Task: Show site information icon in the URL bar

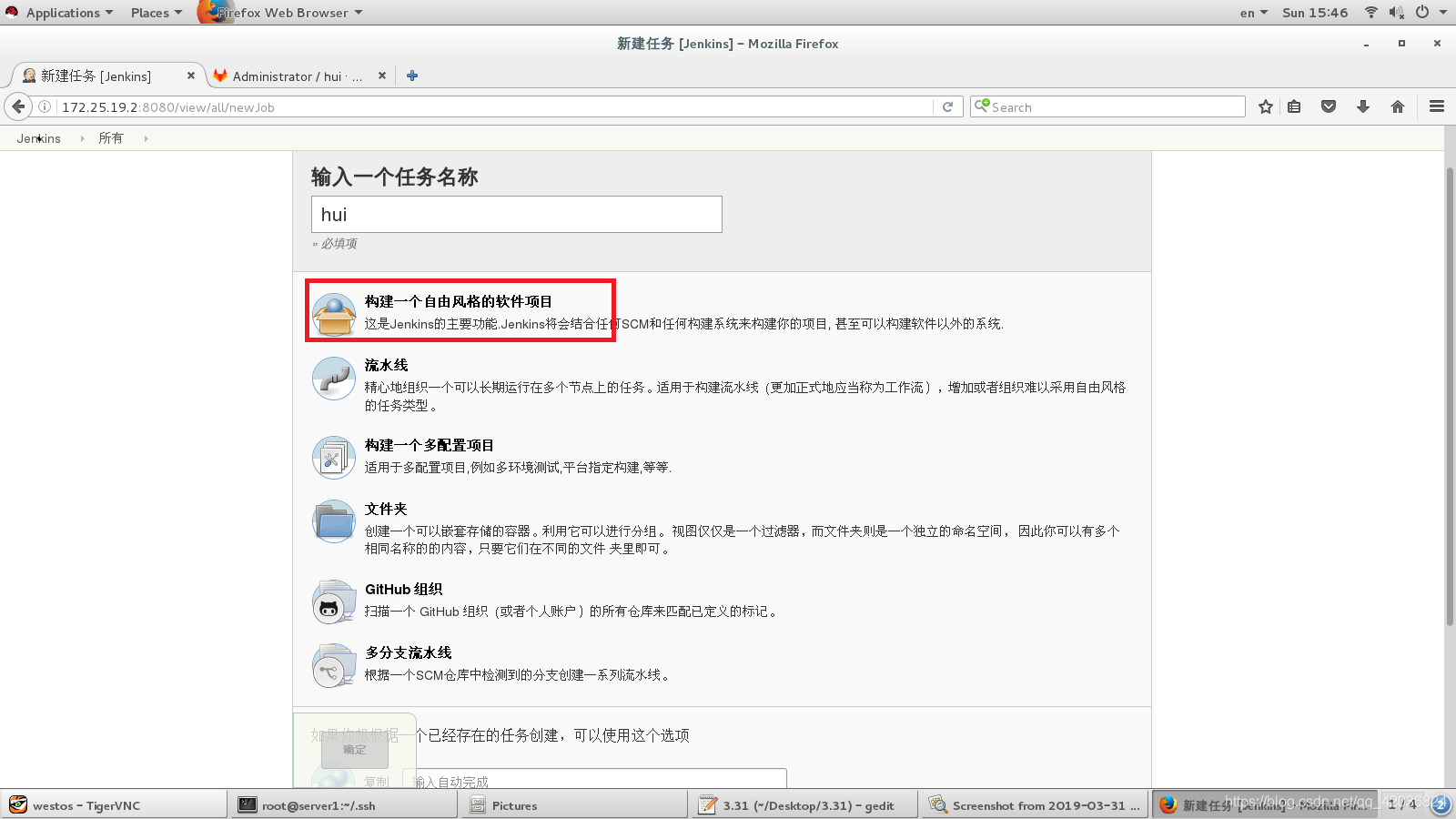Action: tap(45, 106)
